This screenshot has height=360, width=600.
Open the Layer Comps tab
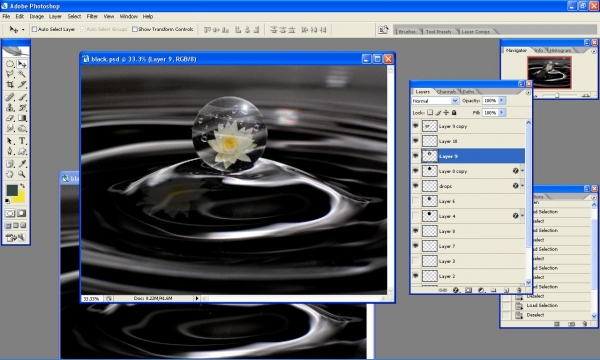pyautogui.click(x=475, y=32)
